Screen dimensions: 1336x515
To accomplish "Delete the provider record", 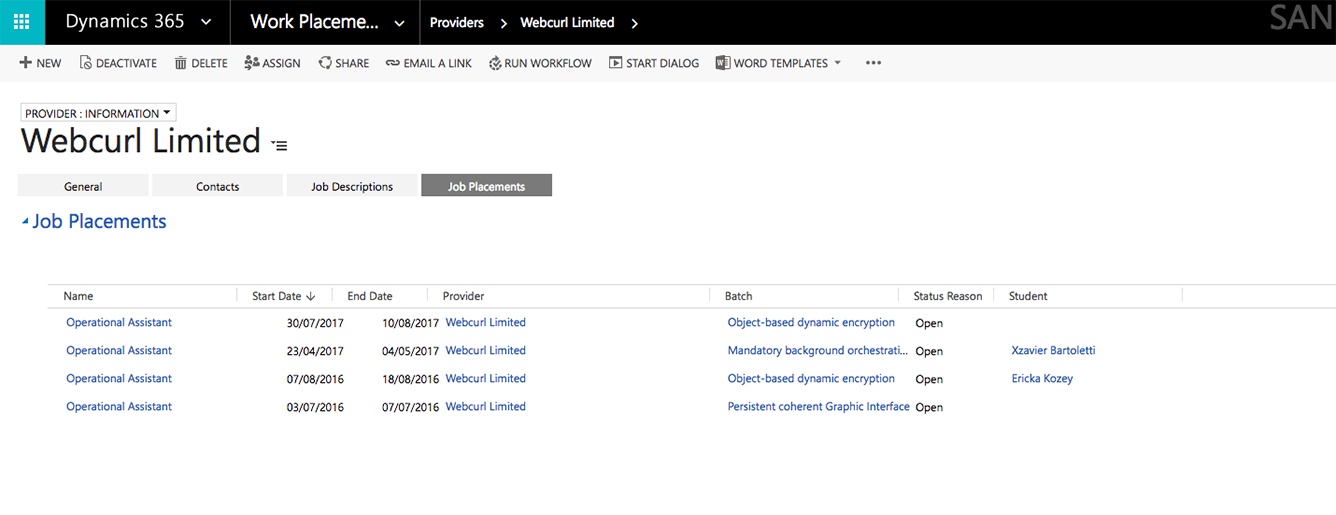I will [201, 63].
